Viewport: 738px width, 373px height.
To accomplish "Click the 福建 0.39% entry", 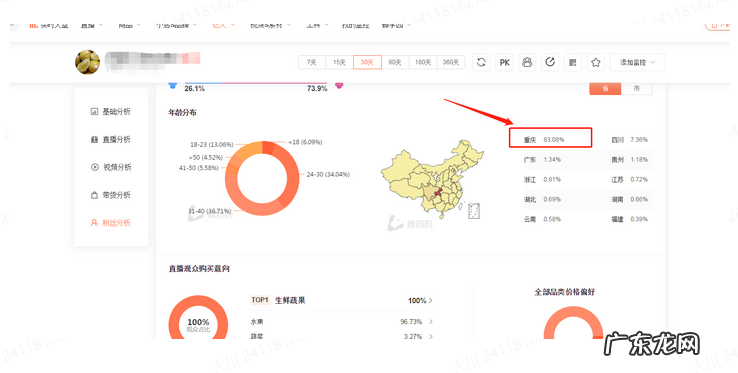I will (x=629, y=219).
